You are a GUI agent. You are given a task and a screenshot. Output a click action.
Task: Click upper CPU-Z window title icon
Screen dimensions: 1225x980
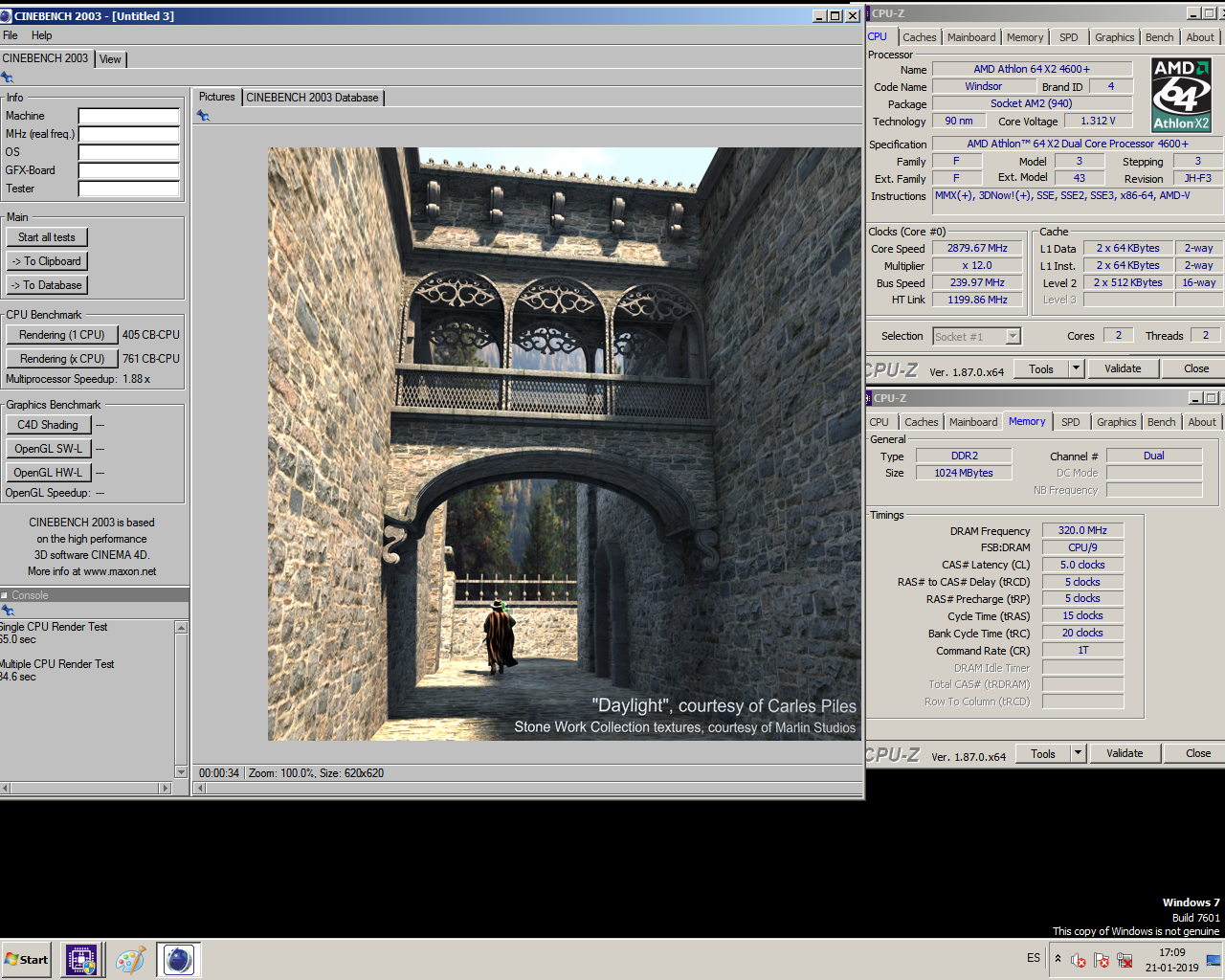pos(869,13)
